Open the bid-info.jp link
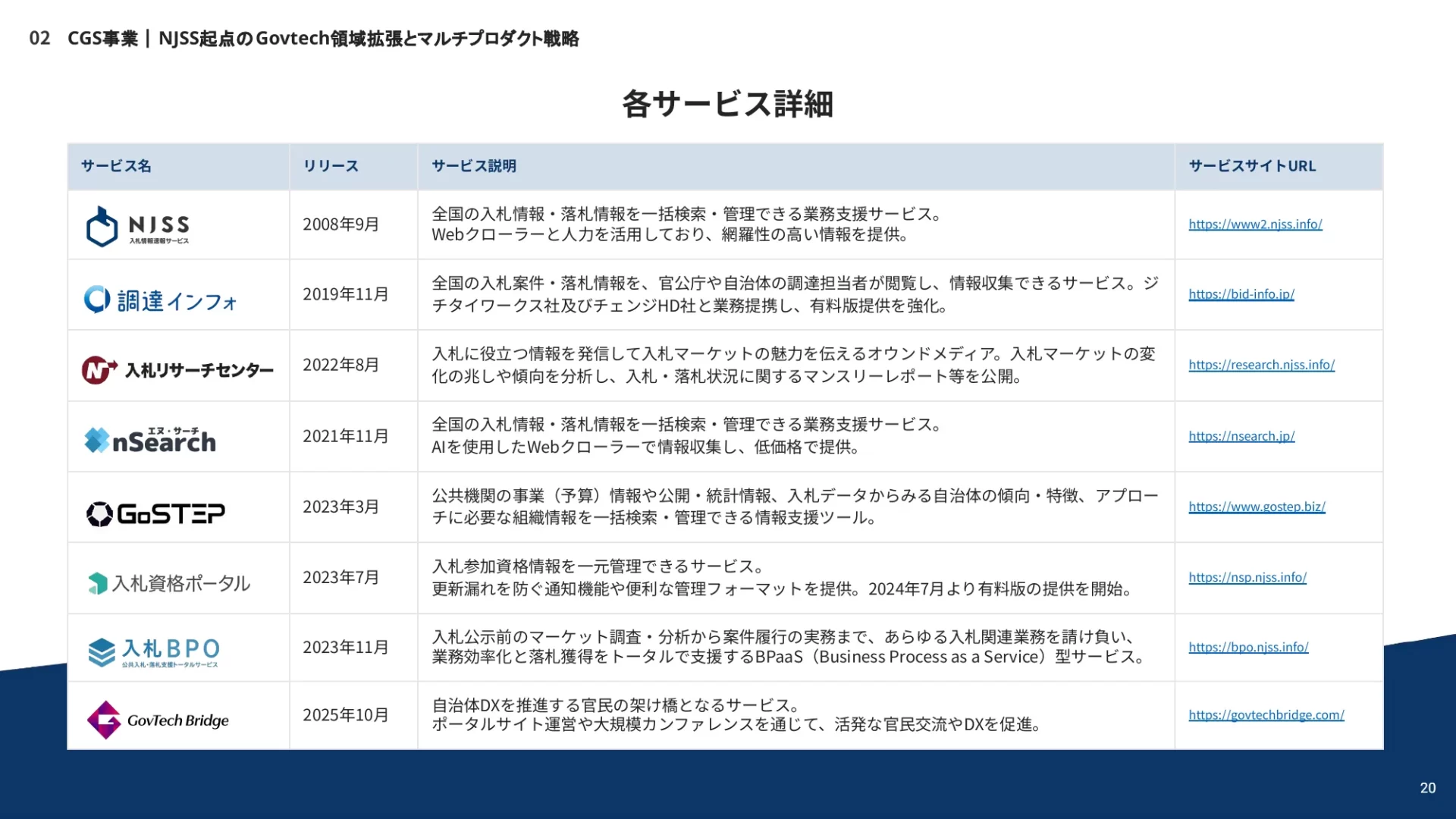 coord(1241,294)
